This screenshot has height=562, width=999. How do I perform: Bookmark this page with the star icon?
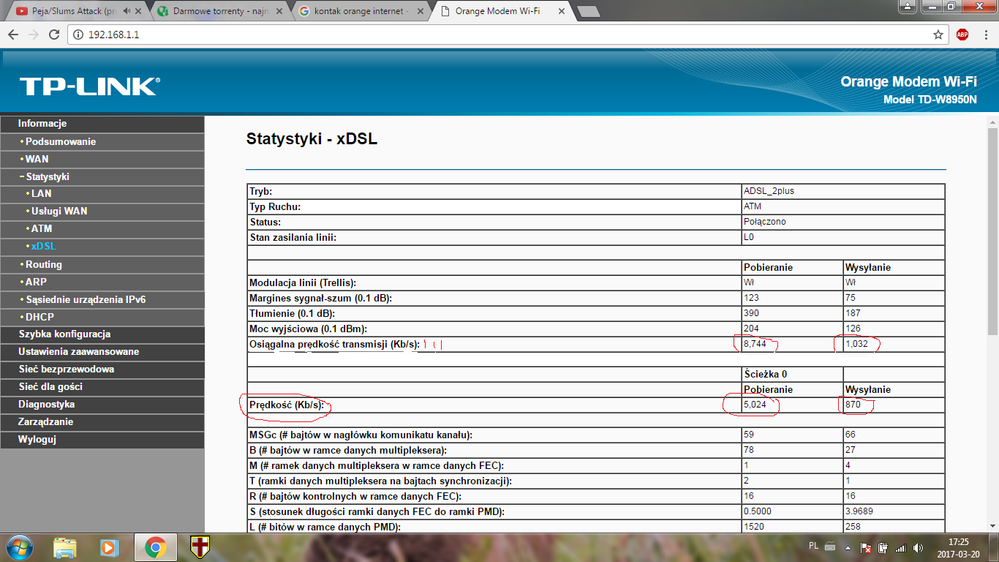tap(938, 34)
